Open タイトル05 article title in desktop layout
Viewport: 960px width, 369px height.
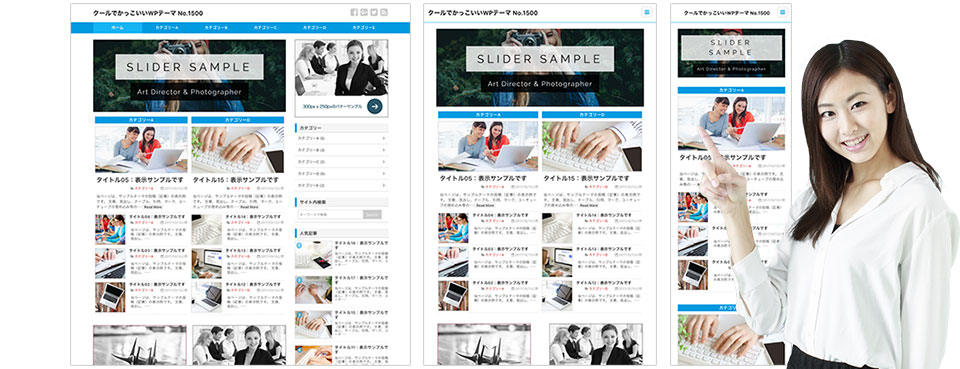pyautogui.click(x=140, y=181)
